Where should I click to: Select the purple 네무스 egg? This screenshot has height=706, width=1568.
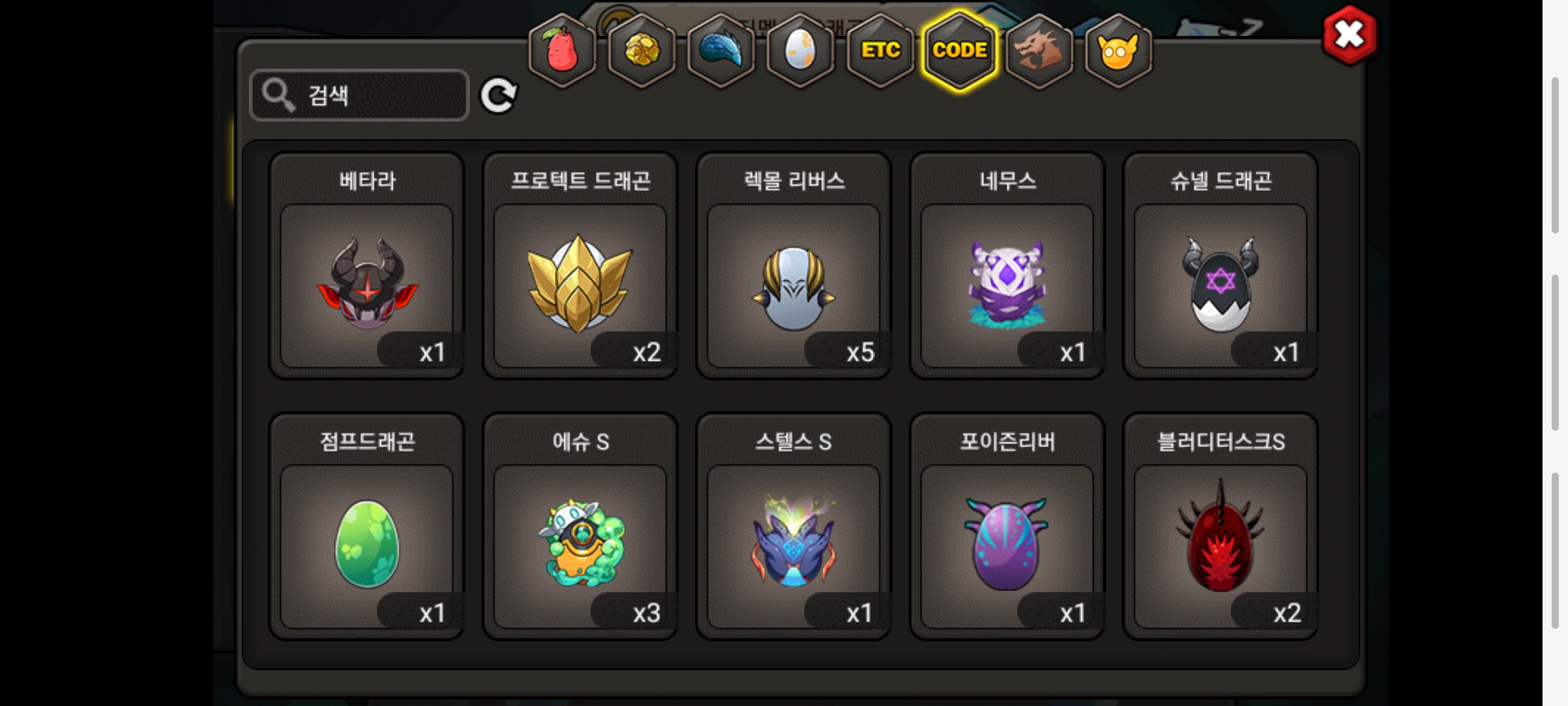click(x=1007, y=266)
